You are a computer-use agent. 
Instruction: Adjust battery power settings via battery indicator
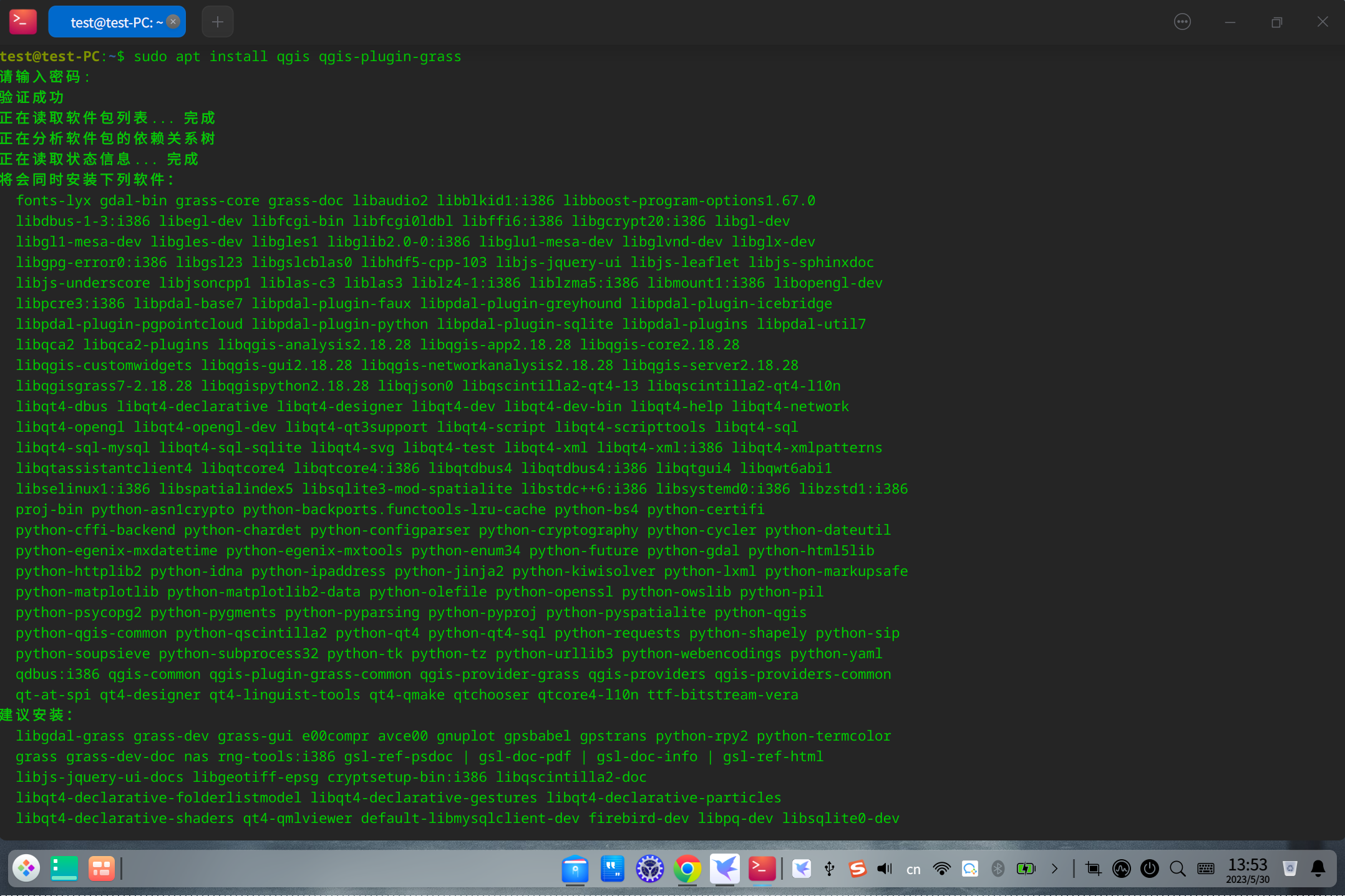(1026, 869)
